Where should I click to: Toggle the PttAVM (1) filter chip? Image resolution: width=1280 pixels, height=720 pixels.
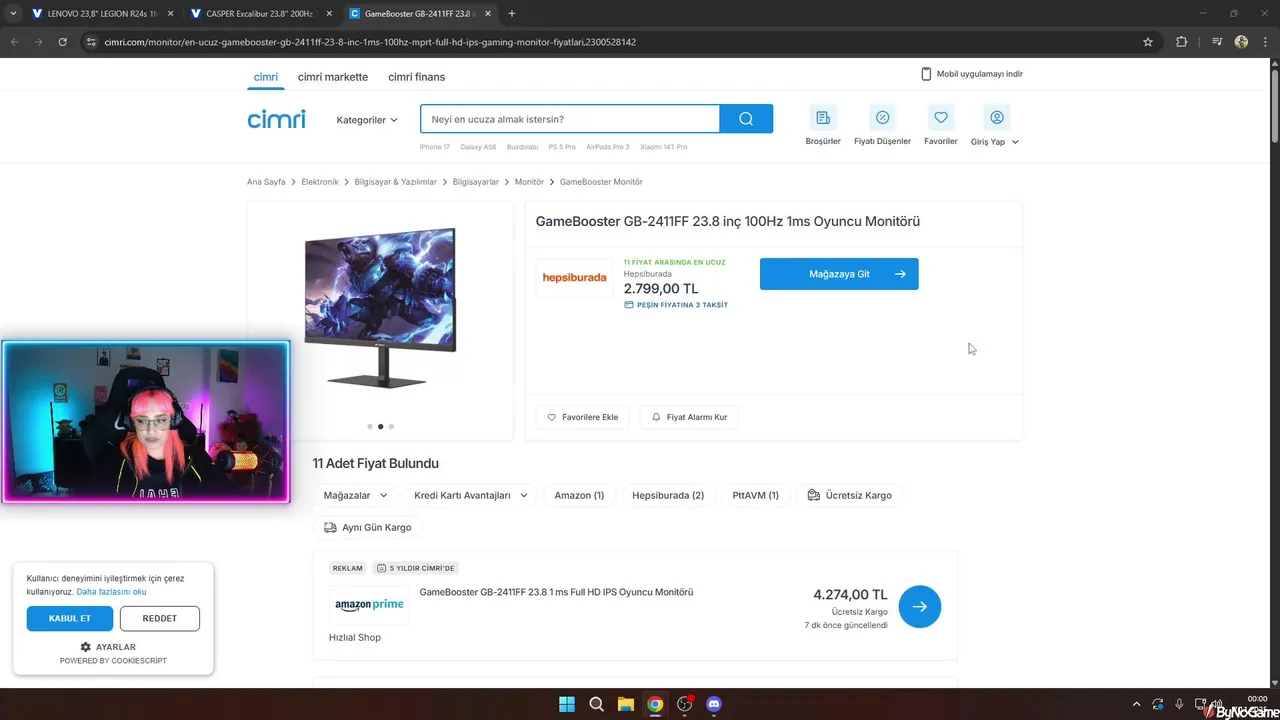tap(755, 495)
